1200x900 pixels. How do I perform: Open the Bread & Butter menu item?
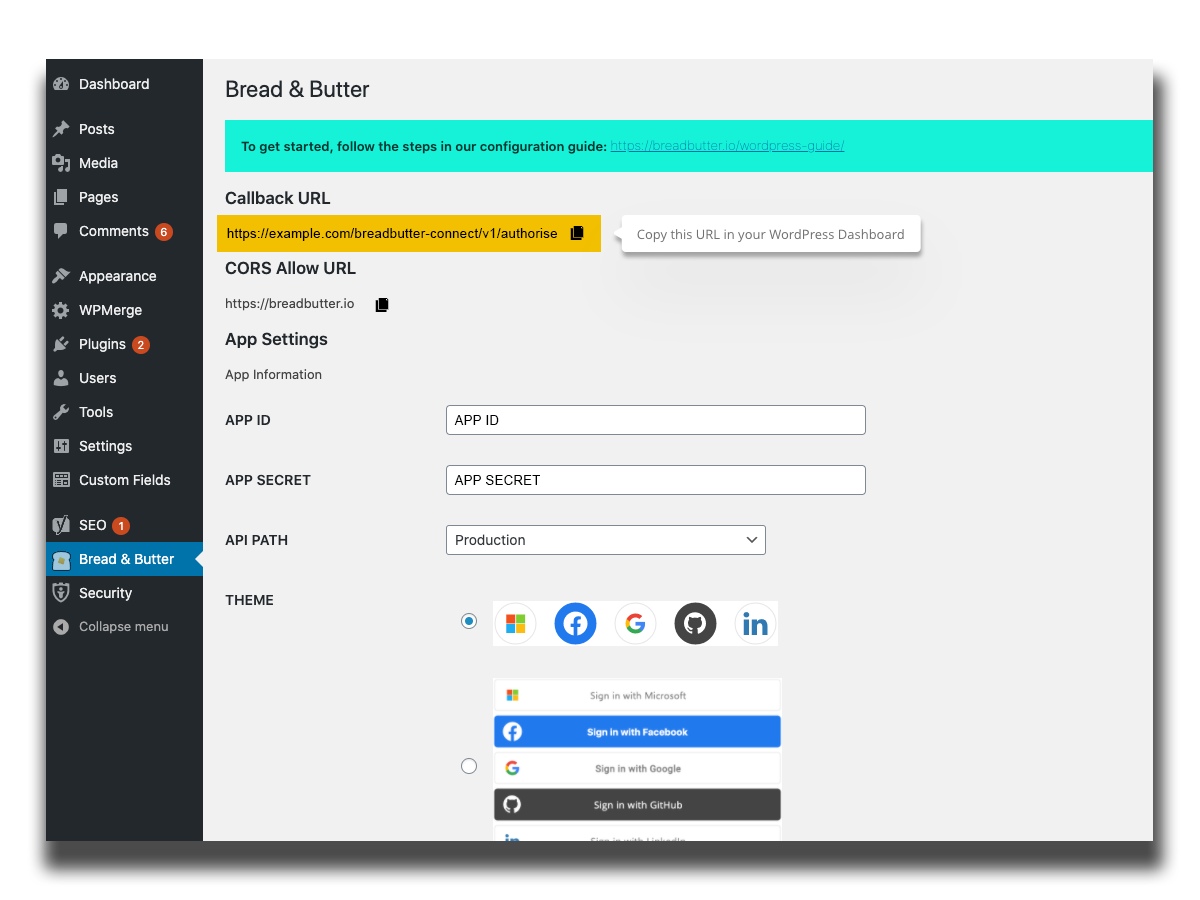(x=125, y=559)
